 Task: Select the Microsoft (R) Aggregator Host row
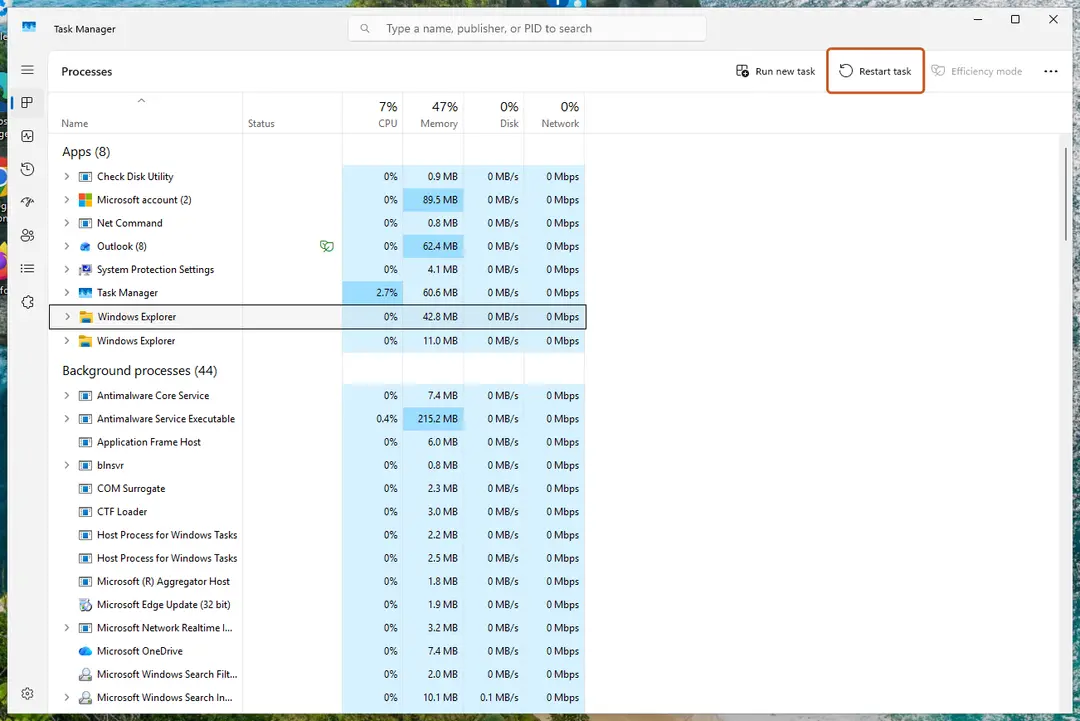click(317, 582)
